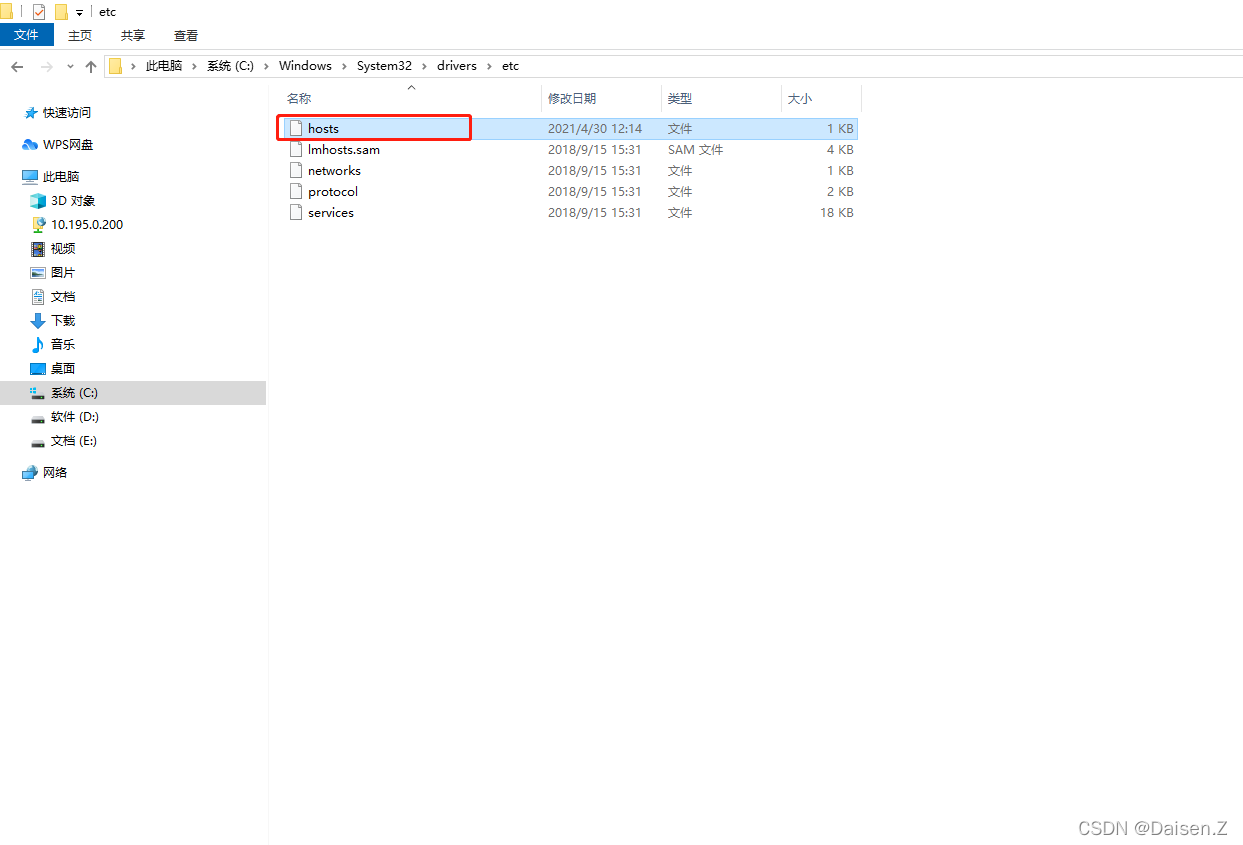1243x845 pixels.
Task: Click 图片 picture icon in sidebar
Action: click(38, 273)
